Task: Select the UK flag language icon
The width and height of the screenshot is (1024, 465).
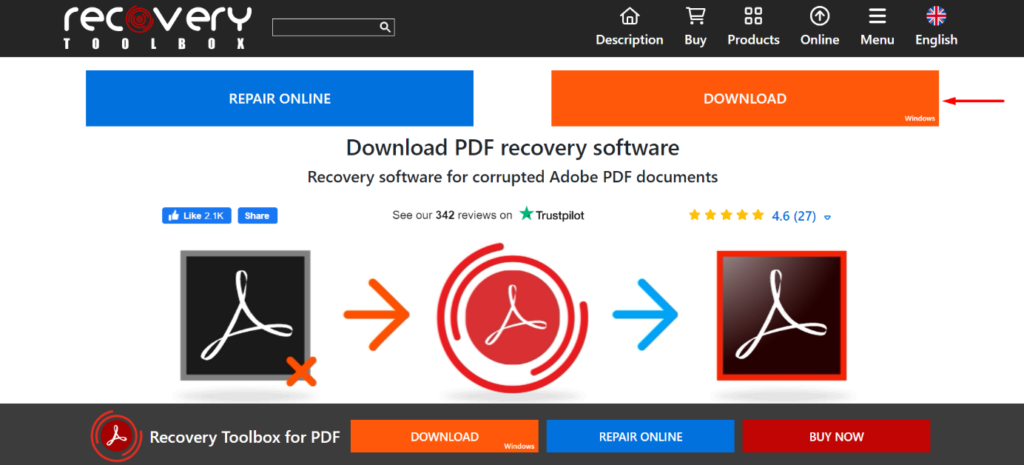Action: click(x=936, y=16)
